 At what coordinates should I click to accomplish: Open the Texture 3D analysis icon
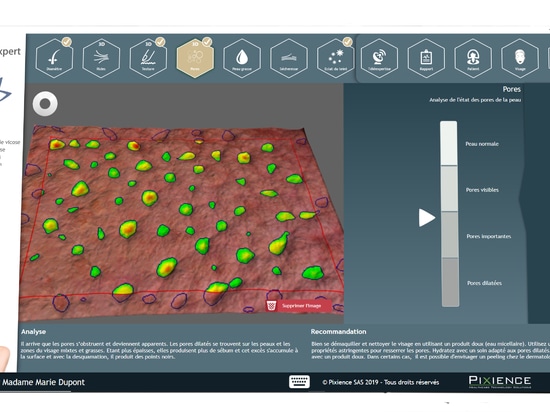click(148, 59)
